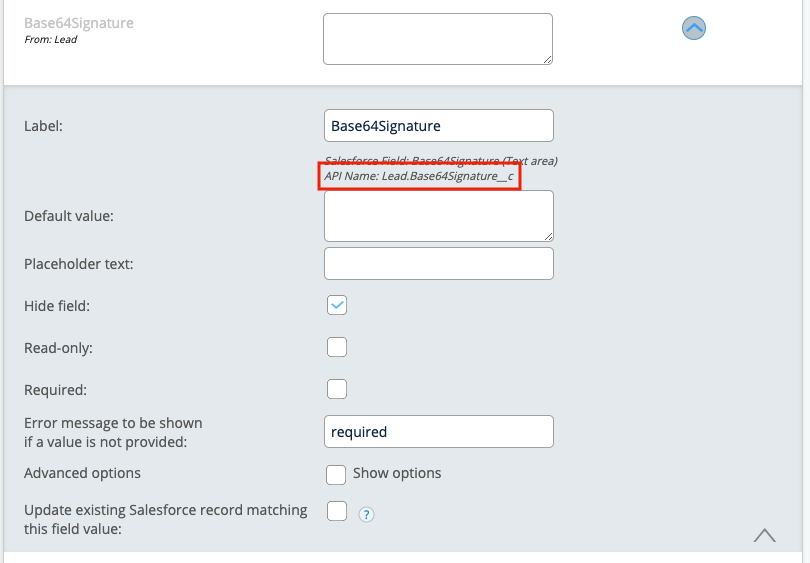Image resolution: width=810 pixels, height=563 pixels.
Task: Click the Salesforce Field description line
Action: point(441,160)
